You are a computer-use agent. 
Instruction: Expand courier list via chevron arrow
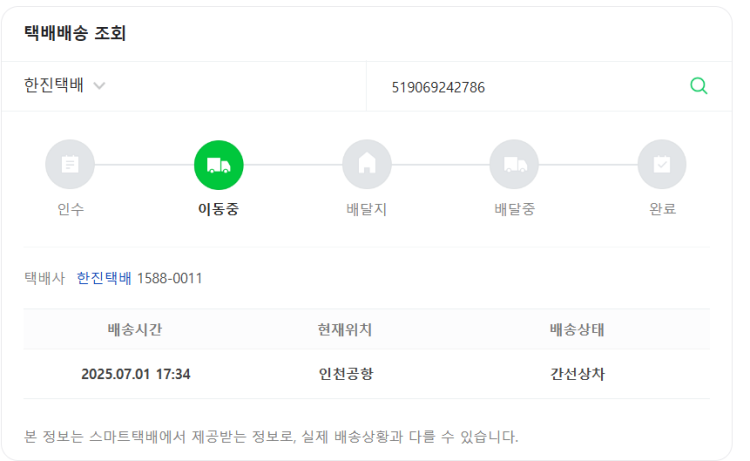[99, 86]
